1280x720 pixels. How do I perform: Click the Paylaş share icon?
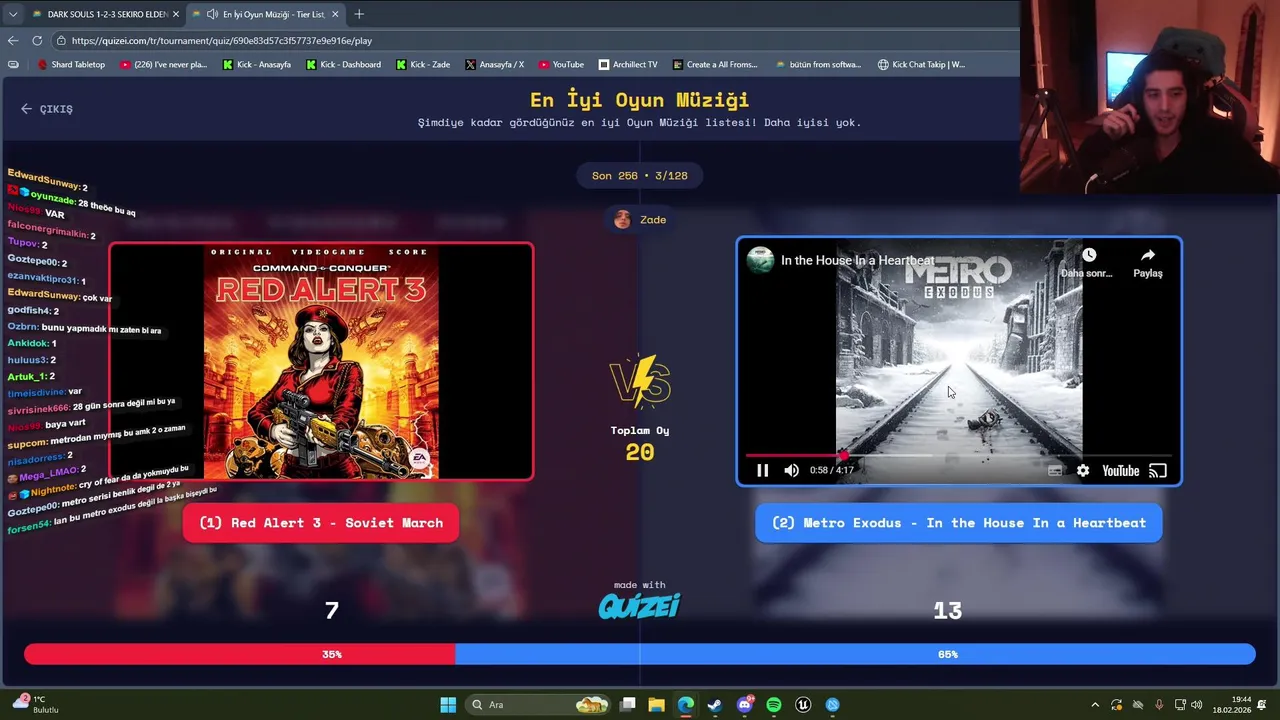tap(1148, 263)
